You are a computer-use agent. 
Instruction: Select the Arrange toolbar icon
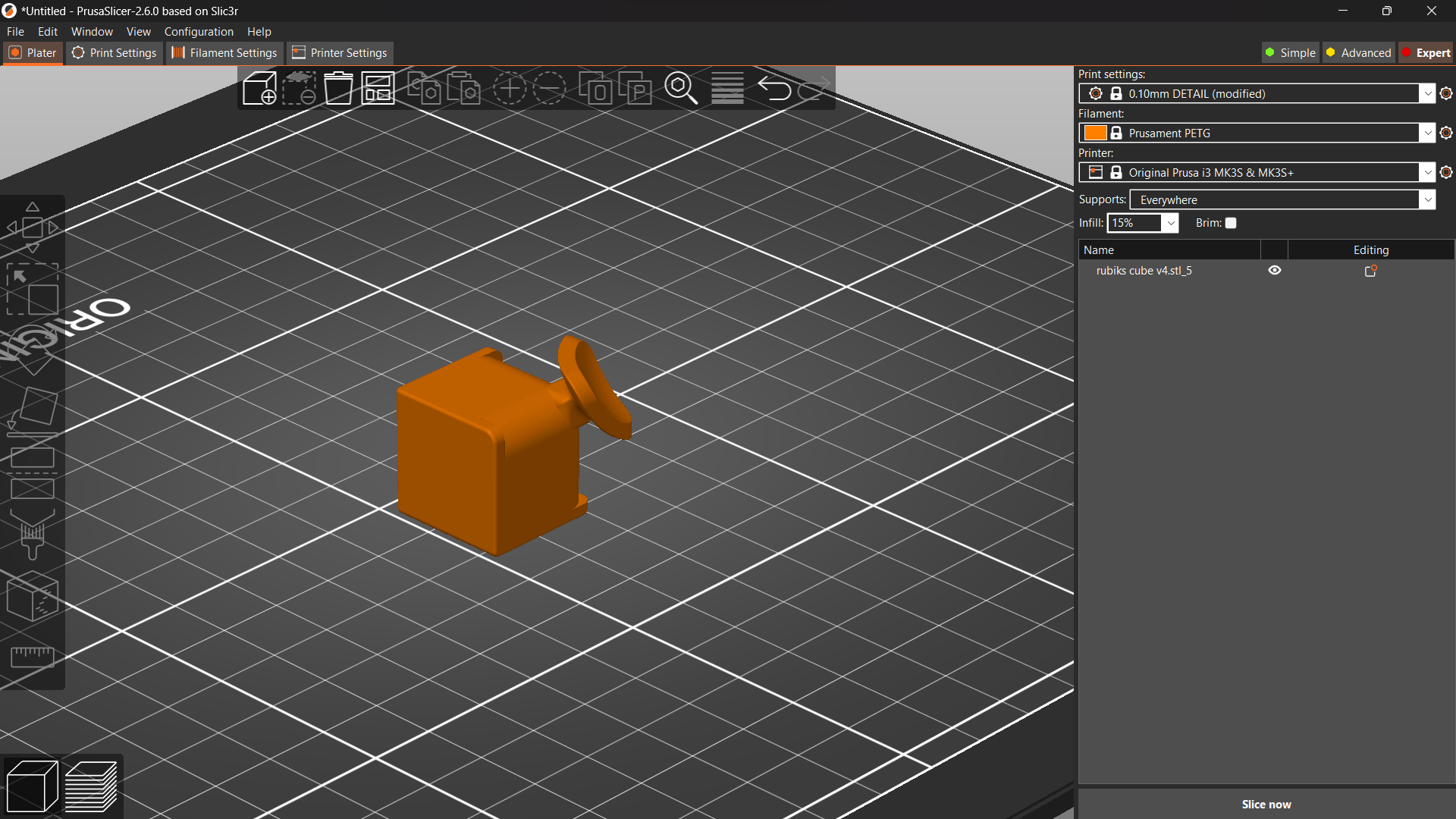click(x=378, y=88)
